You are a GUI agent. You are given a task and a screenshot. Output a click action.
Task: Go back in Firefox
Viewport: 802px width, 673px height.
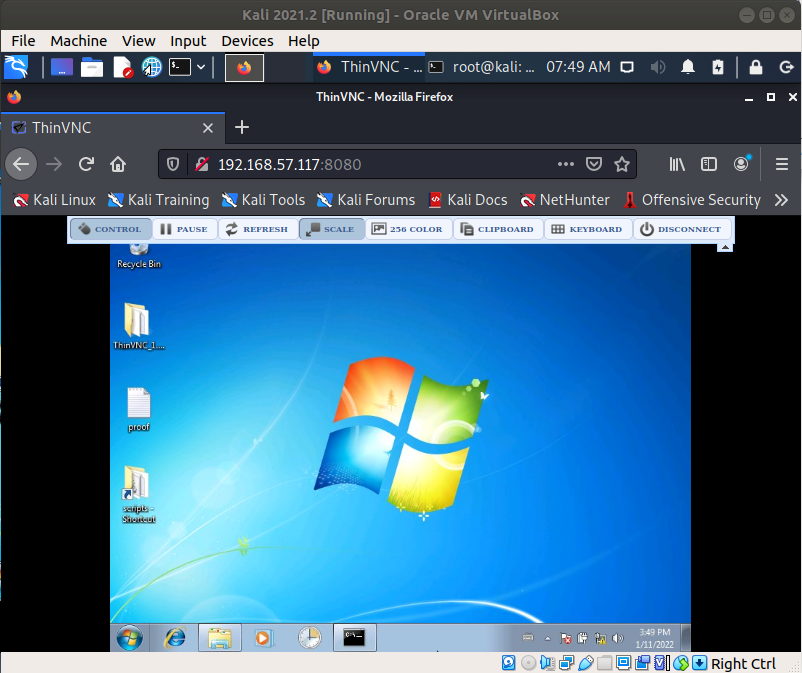point(21,164)
